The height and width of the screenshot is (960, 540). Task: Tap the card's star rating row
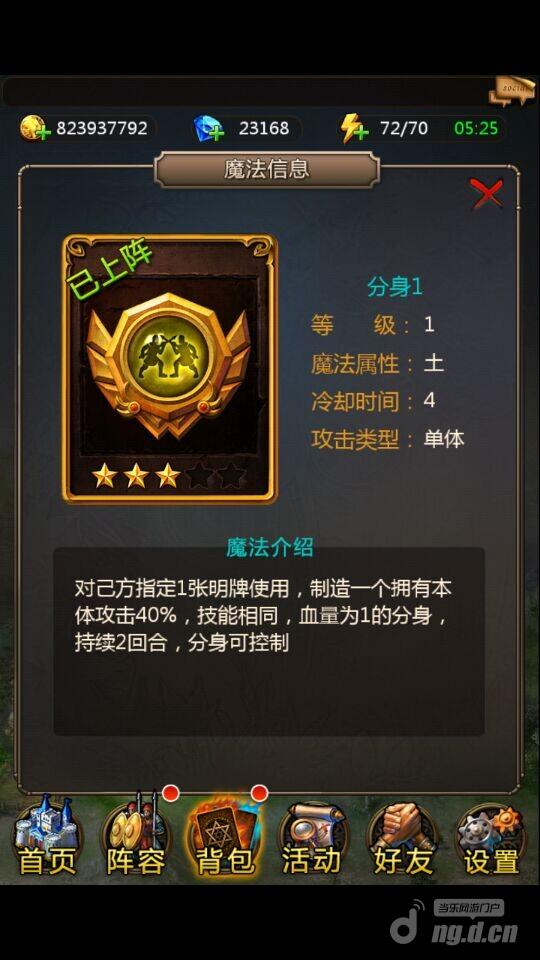(x=169, y=476)
